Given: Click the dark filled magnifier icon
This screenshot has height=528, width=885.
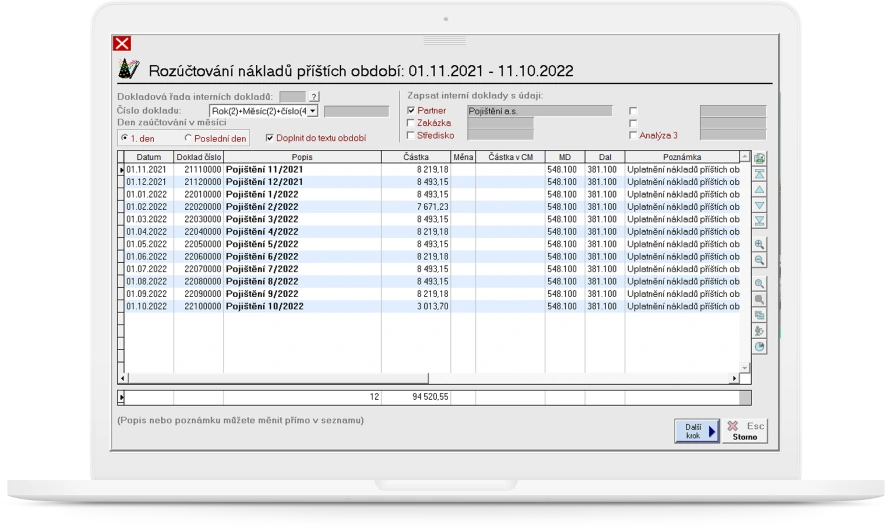Looking at the screenshot, I should (x=760, y=299).
